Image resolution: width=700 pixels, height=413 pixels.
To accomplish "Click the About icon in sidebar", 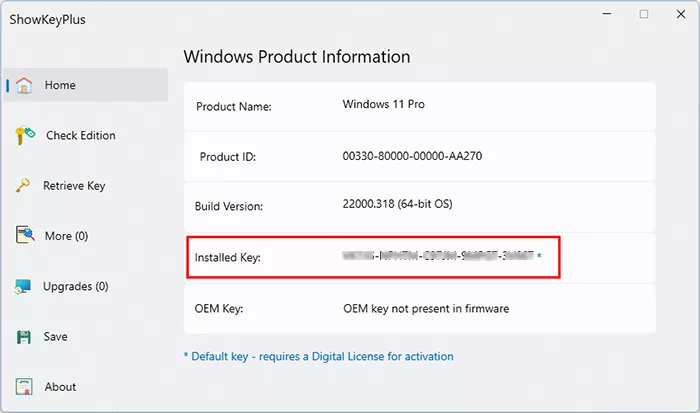I will [x=25, y=387].
